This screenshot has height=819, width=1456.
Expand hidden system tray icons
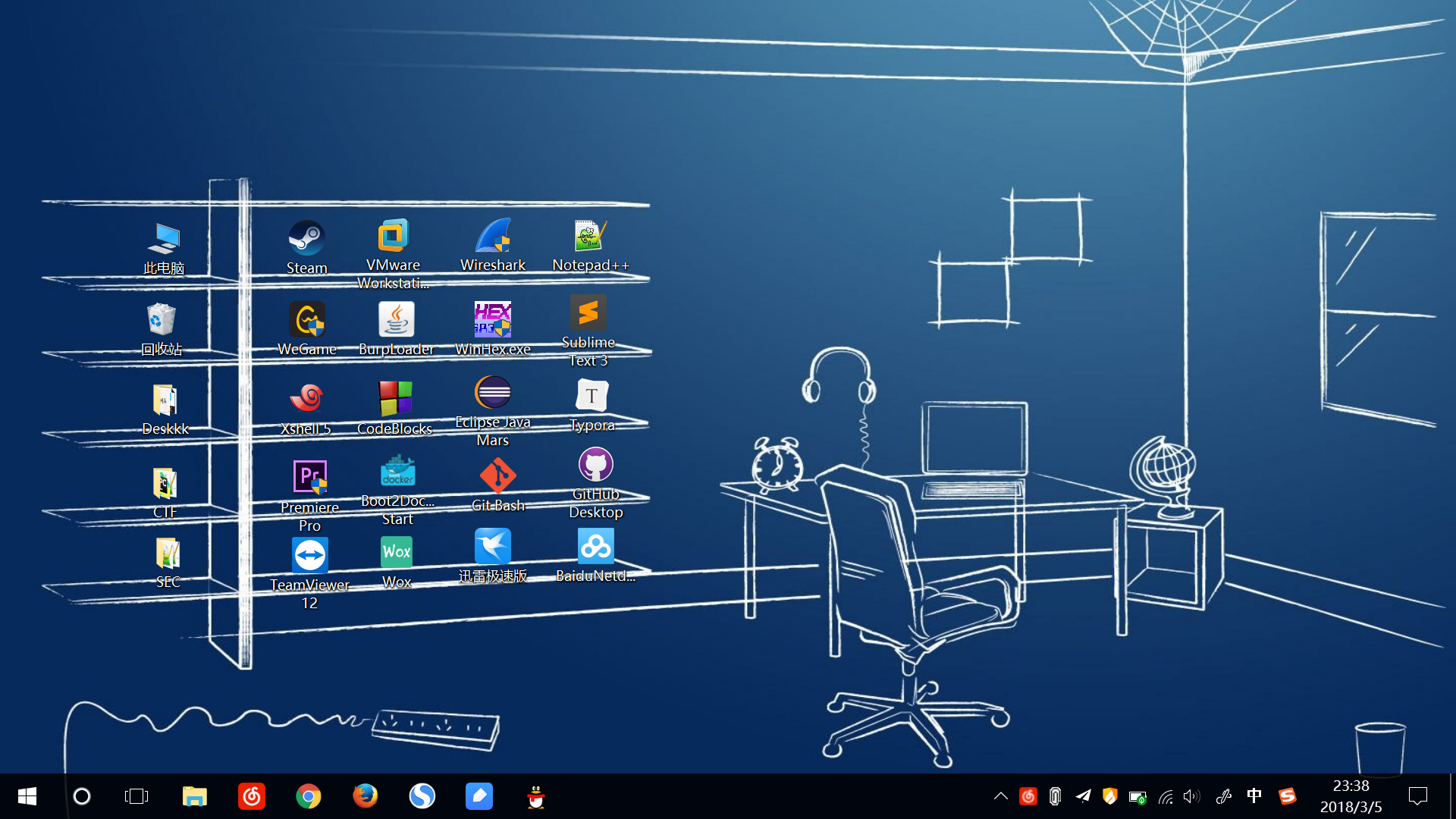pos(1001,796)
